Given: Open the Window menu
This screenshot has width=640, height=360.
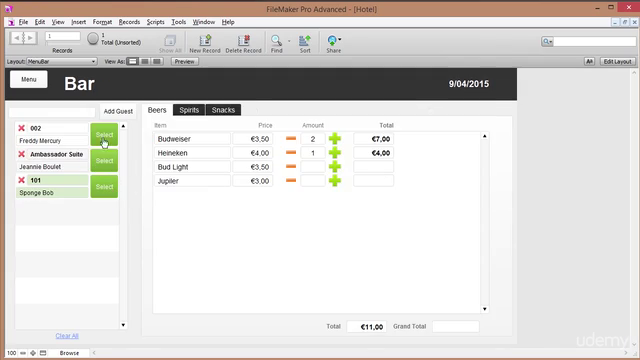Looking at the screenshot, I should coord(204,22).
